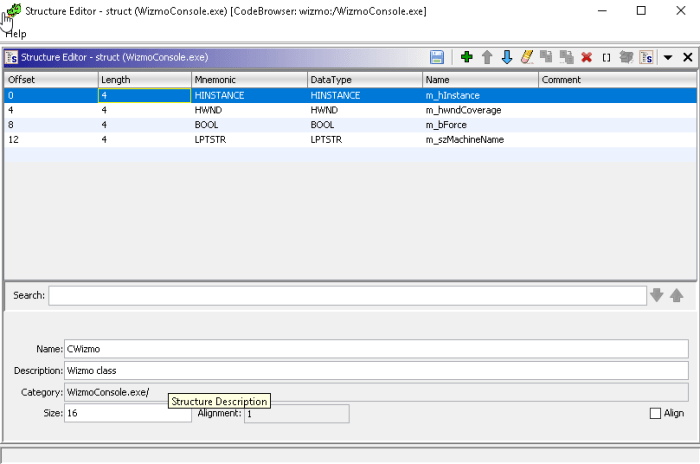Viewport: 700px width, 464px height.
Task: Click the Unpackage component icon
Action: [x=626, y=57]
